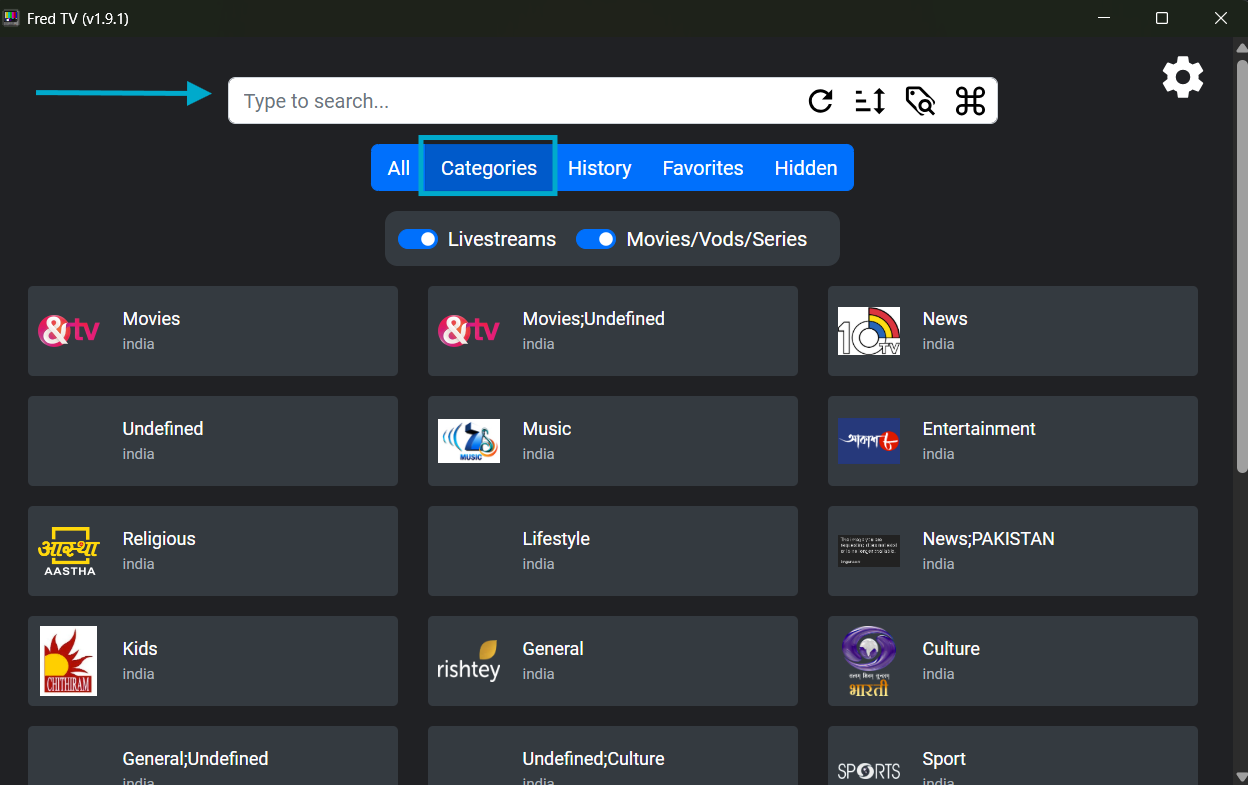This screenshot has width=1248, height=785.
Task: Click the Movies category title text
Action: [x=151, y=319]
